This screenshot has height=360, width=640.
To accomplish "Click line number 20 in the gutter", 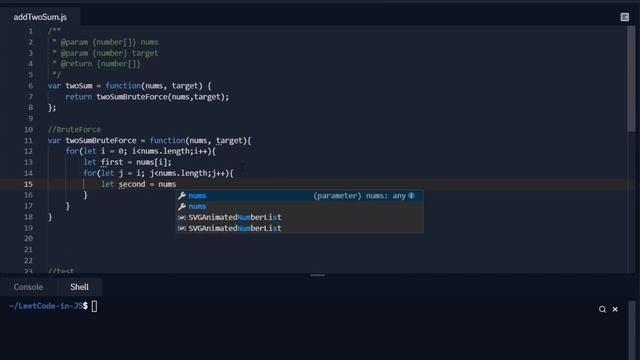I will (x=28, y=238).
